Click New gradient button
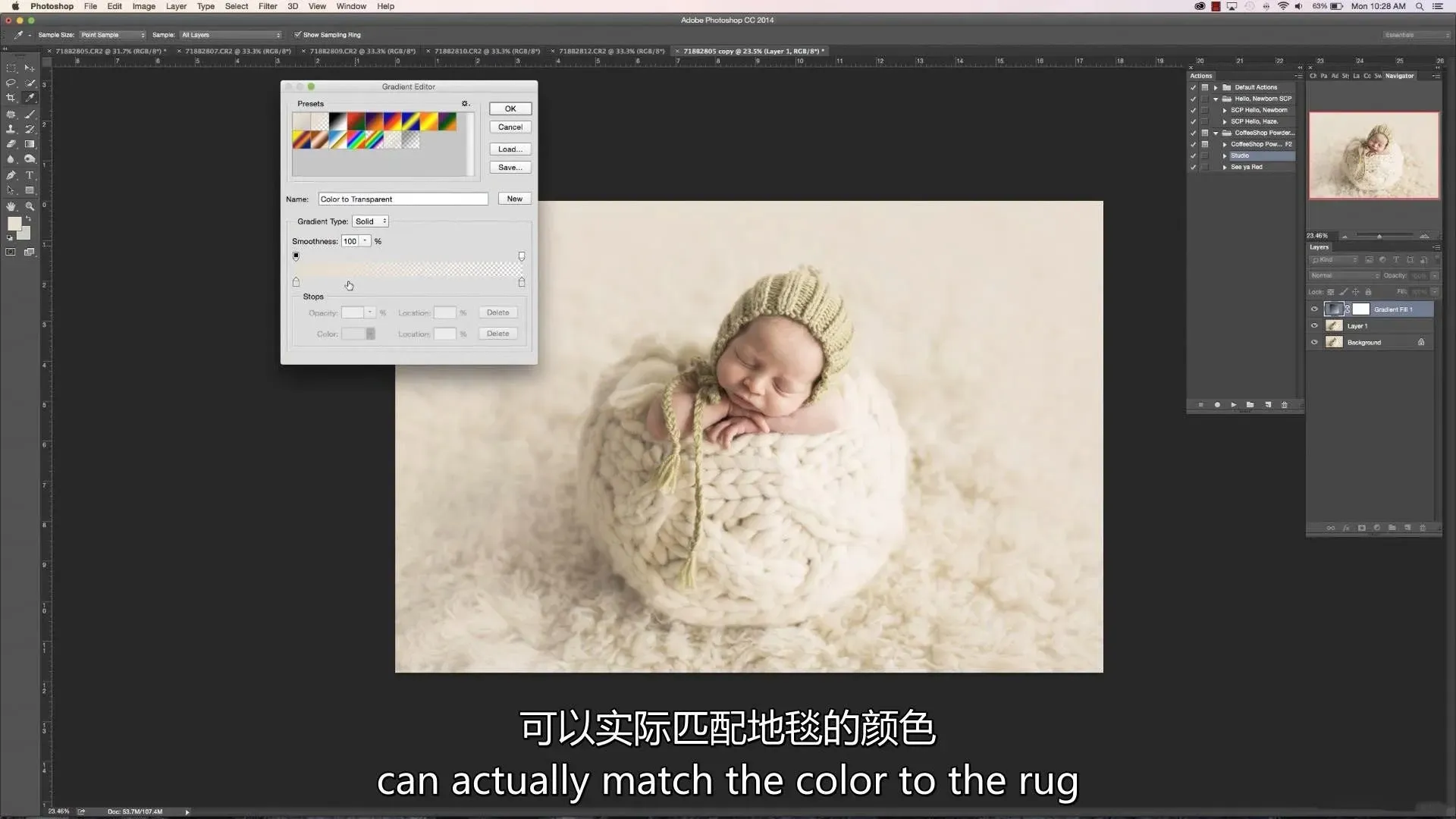Screen dimensions: 1456x819 pyautogui.click(x=515, y=199)
